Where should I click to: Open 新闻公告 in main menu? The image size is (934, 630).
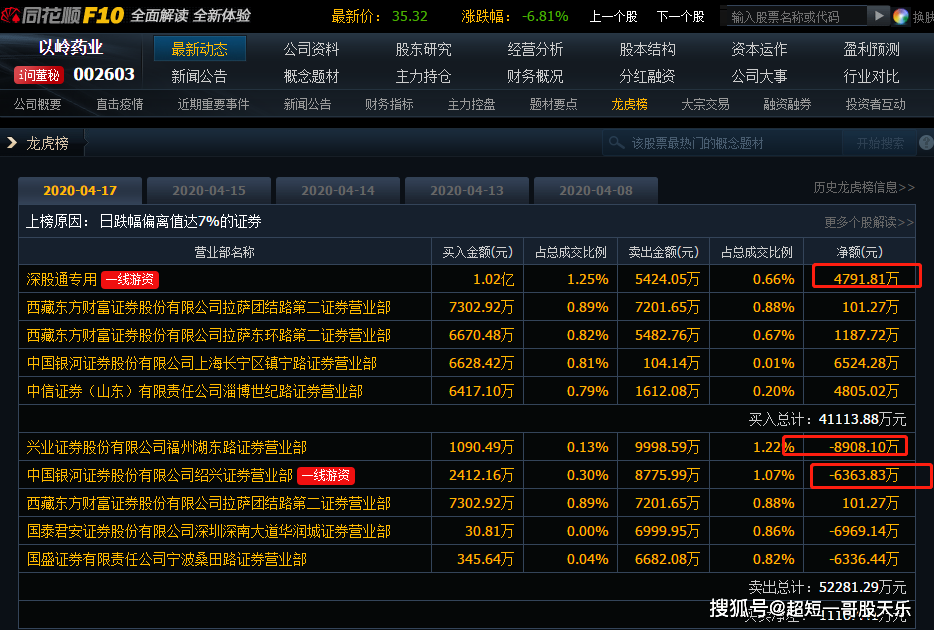[x=199, y=76]
